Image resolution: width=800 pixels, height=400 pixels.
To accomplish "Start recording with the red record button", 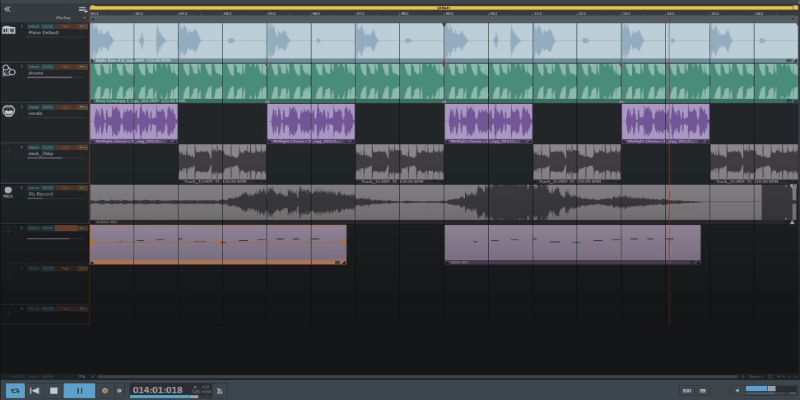I will pos(104,390).
